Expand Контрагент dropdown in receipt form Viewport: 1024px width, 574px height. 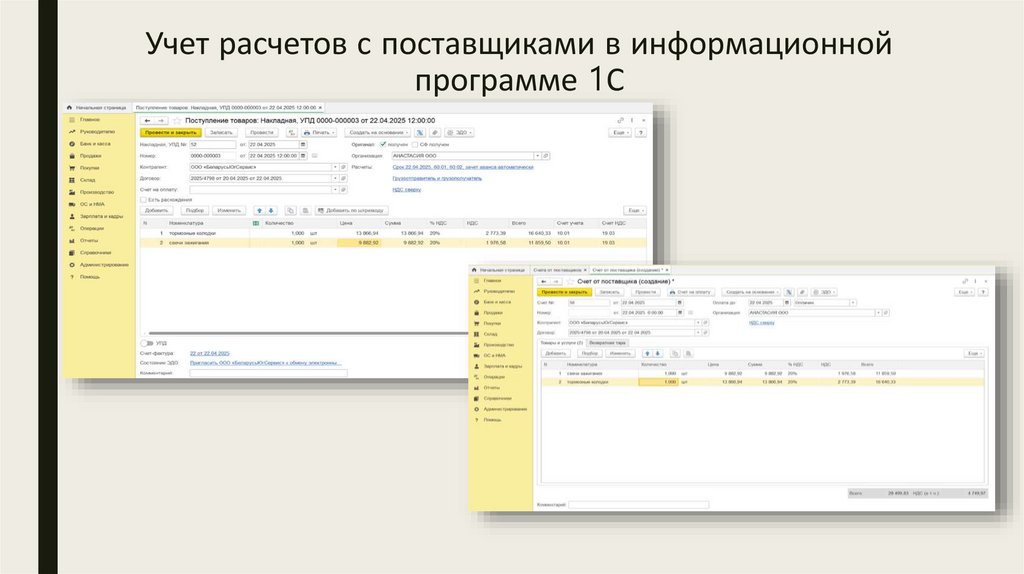[x=335, y=167]
